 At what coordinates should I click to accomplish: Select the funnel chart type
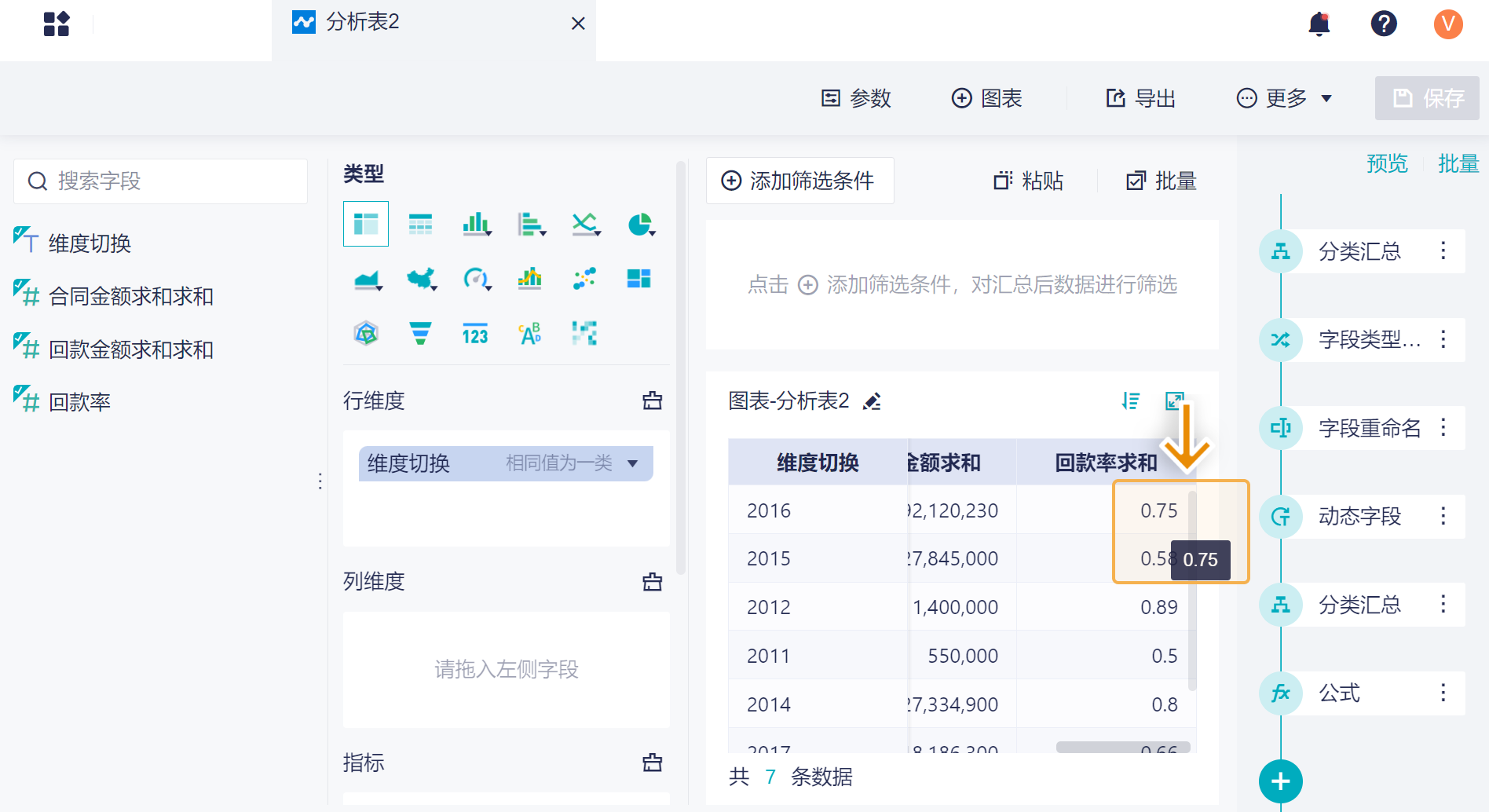click(420, 334)
